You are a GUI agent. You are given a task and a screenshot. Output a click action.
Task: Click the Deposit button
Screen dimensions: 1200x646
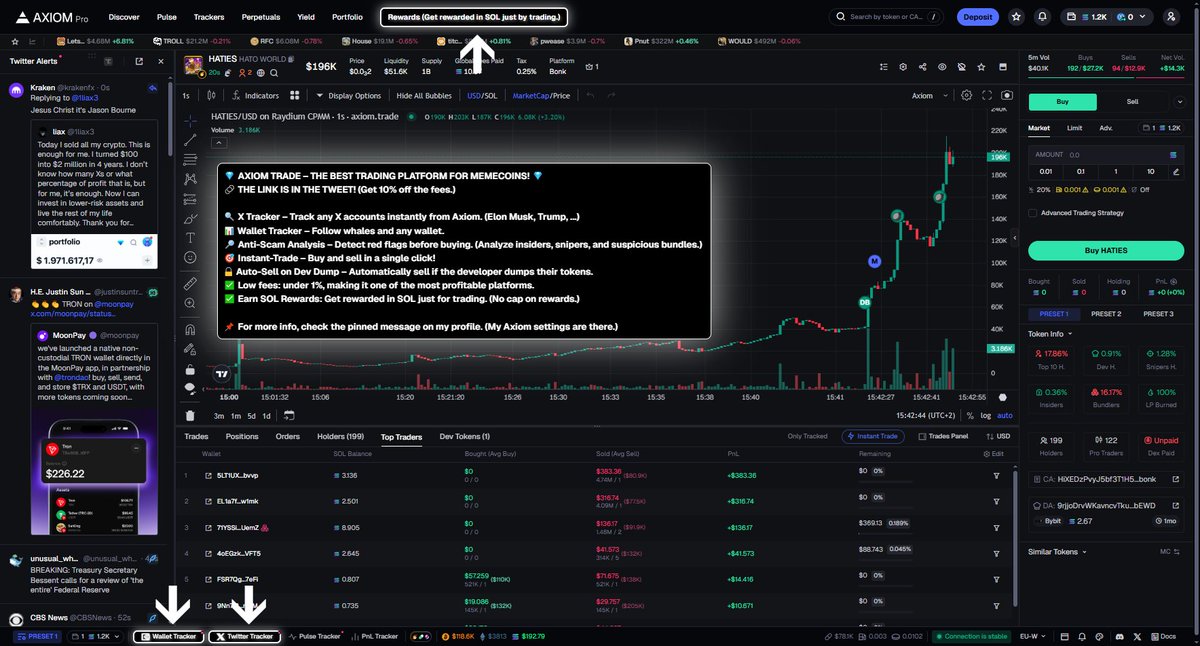click(x=977, y=17)
